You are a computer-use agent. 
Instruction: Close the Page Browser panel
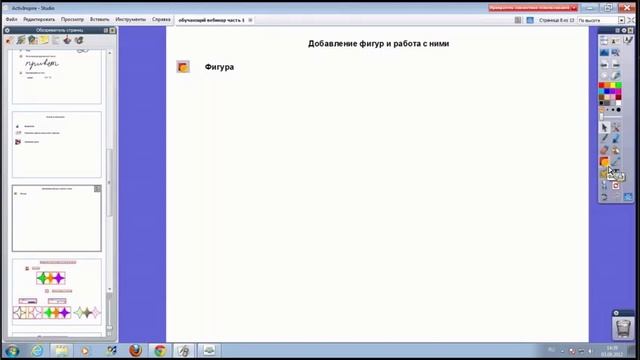tap(112, 30)
